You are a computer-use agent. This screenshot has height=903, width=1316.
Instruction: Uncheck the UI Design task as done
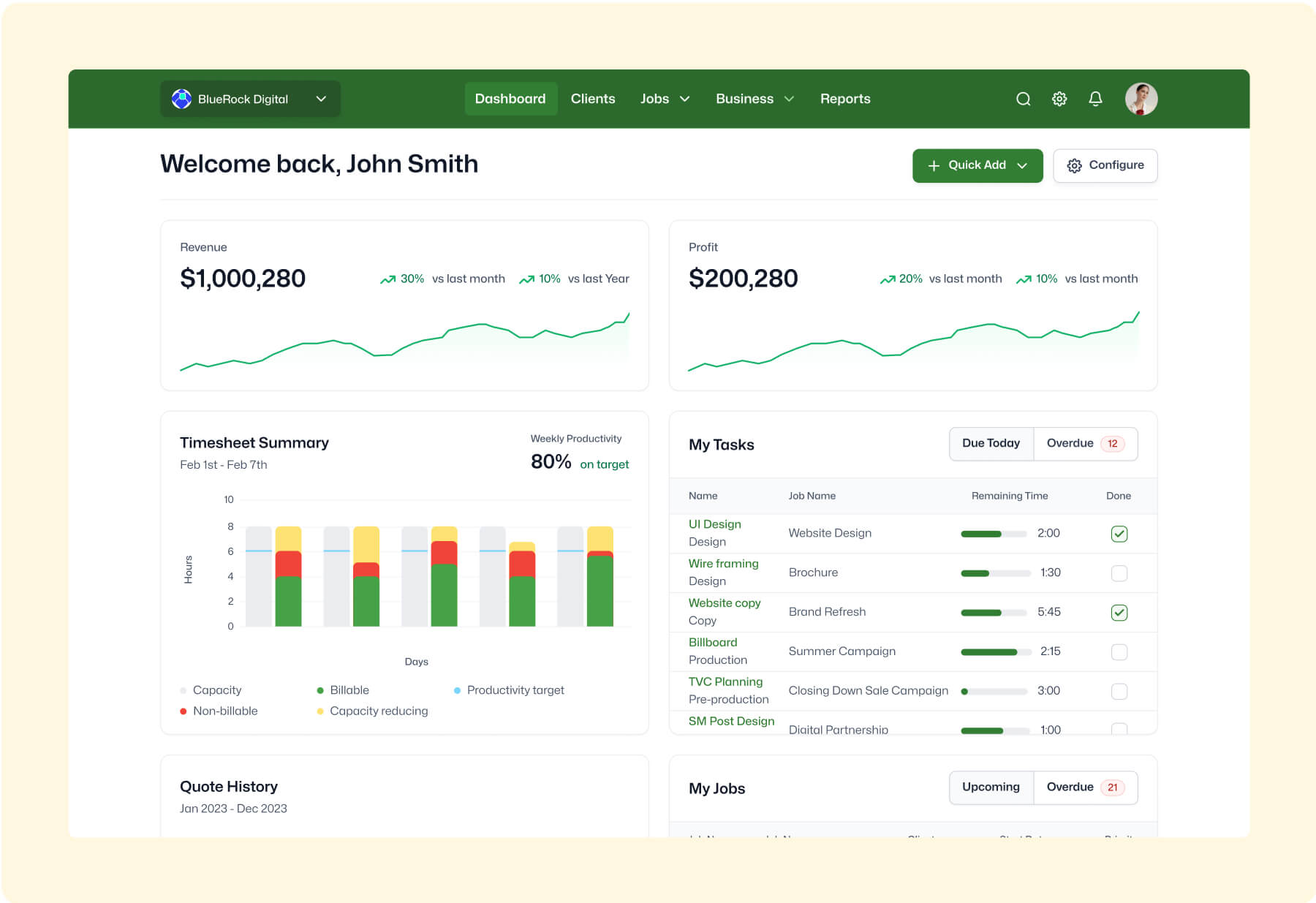coord(1119,534)
